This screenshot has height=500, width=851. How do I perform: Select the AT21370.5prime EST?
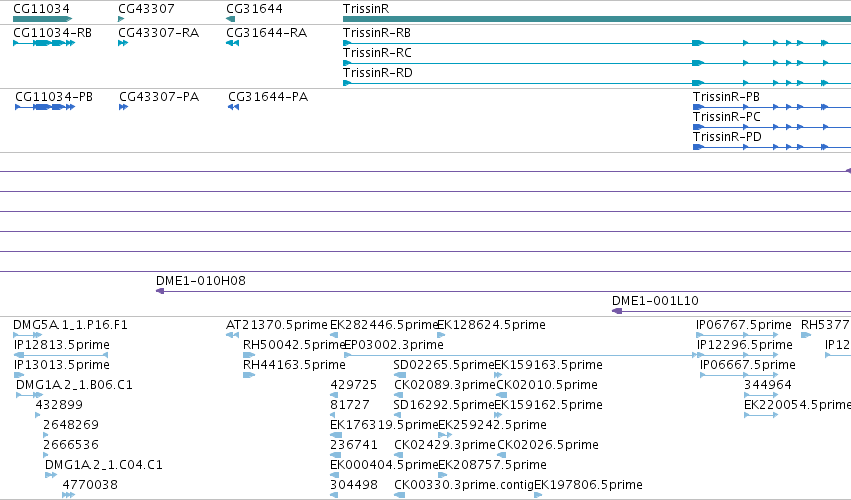[277, 325]
